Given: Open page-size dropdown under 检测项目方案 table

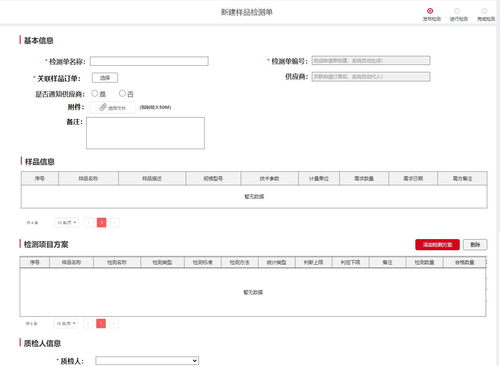Looking at the screenshot, I should pos(66,323).
